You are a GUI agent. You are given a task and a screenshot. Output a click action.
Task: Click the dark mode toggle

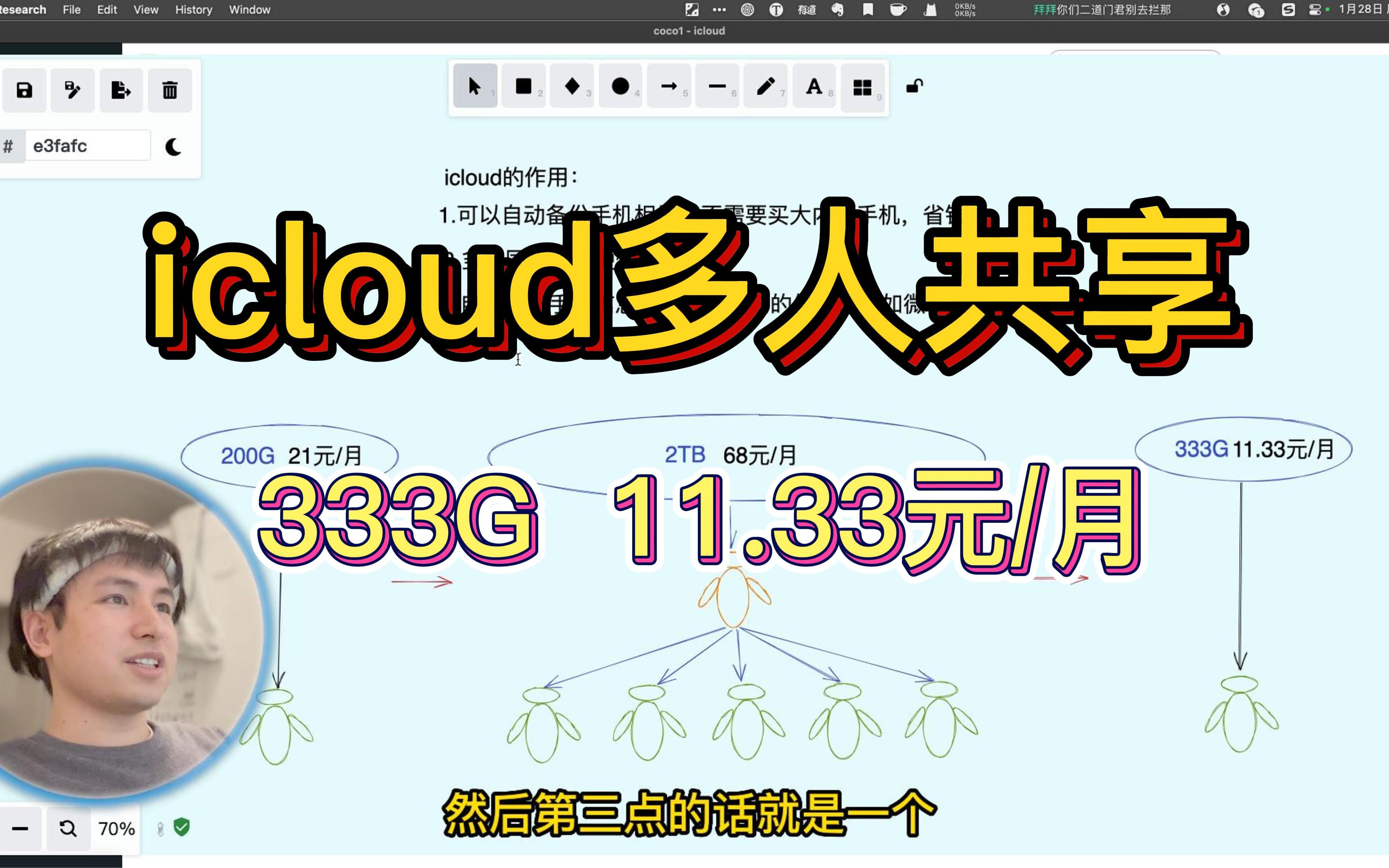click(x=172, y=146)
